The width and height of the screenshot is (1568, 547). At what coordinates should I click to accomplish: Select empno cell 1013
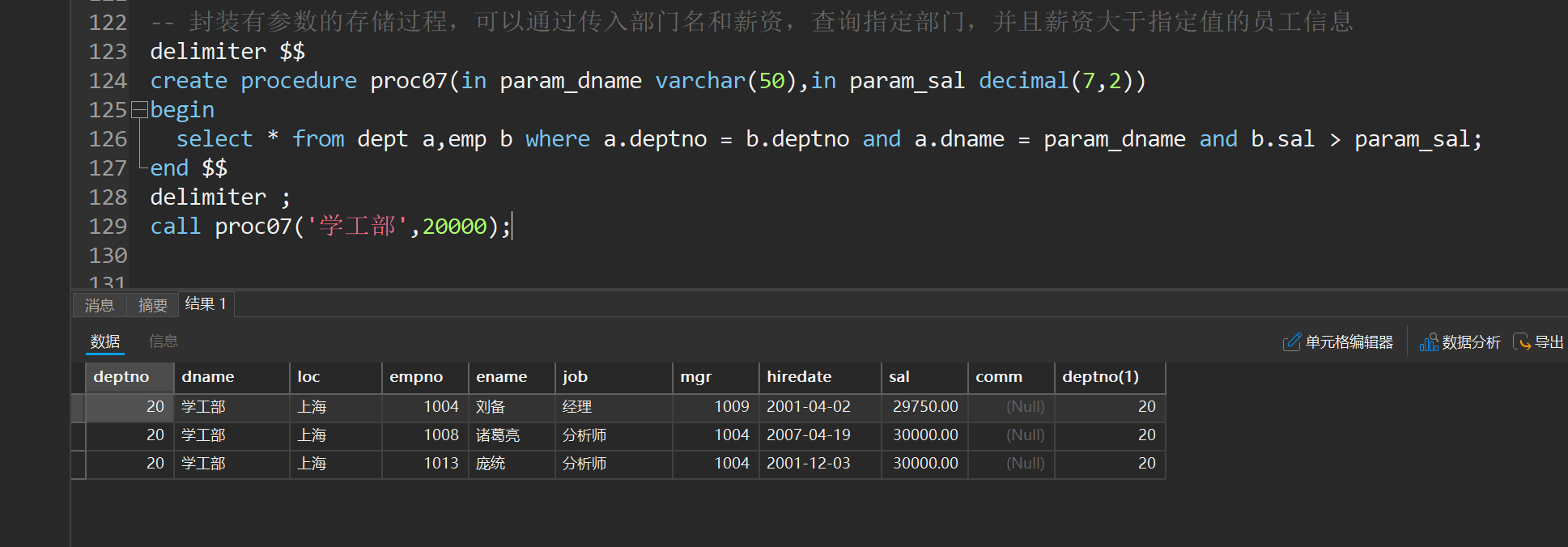pos(425,464)
